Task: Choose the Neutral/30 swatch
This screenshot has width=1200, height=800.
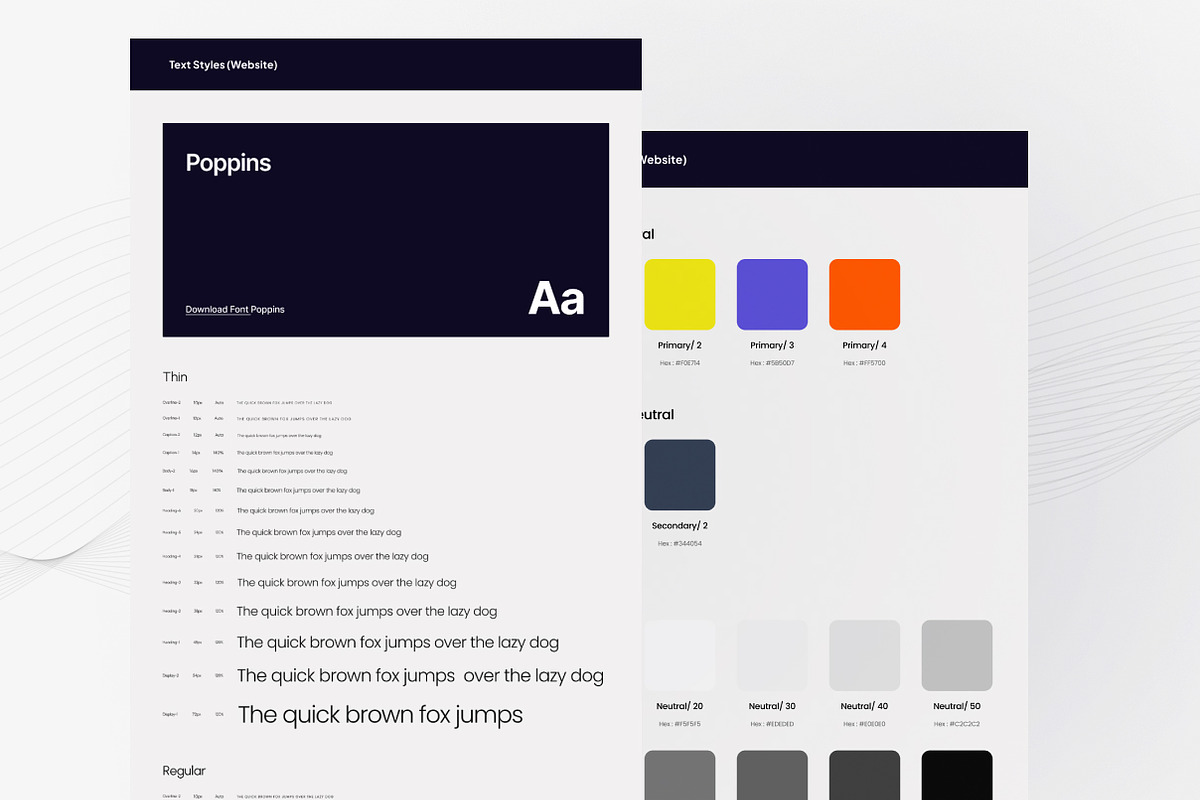Action: click(772, 655)
